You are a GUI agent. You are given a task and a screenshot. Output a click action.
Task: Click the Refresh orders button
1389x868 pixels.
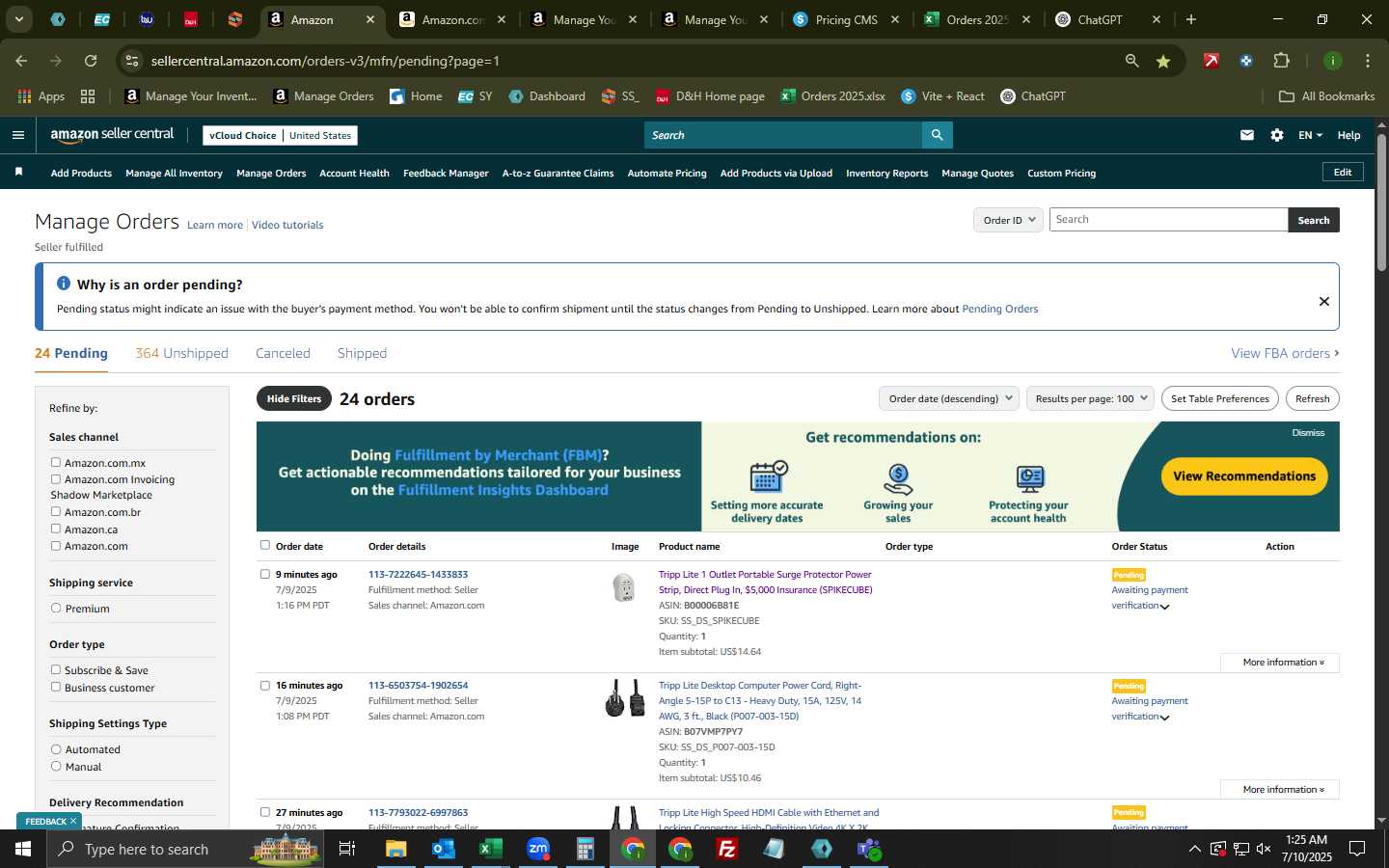coord(1312,398)
